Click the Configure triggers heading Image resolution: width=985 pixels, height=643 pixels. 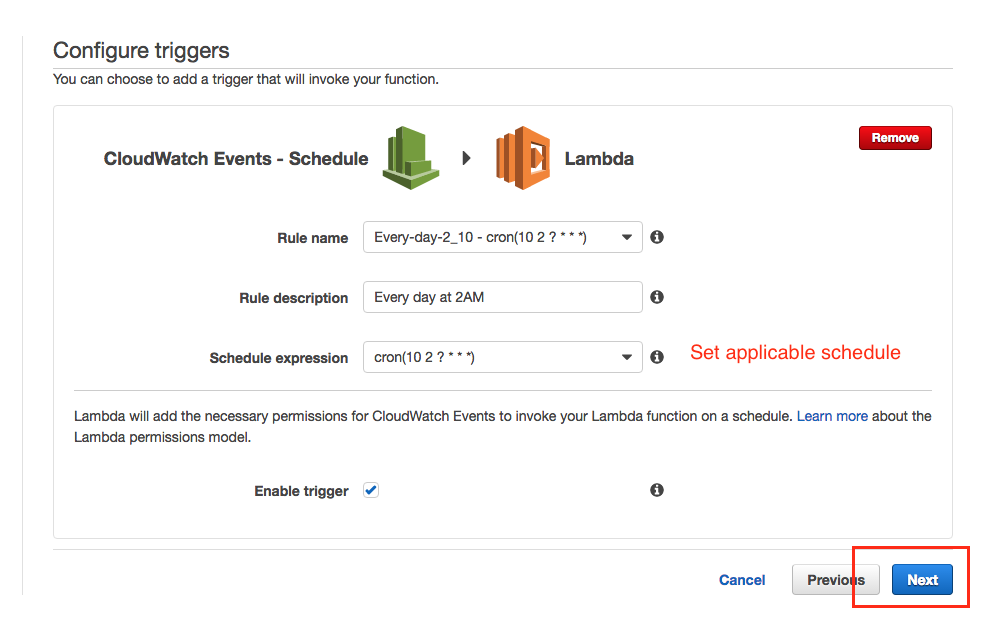tap(141, 51)
